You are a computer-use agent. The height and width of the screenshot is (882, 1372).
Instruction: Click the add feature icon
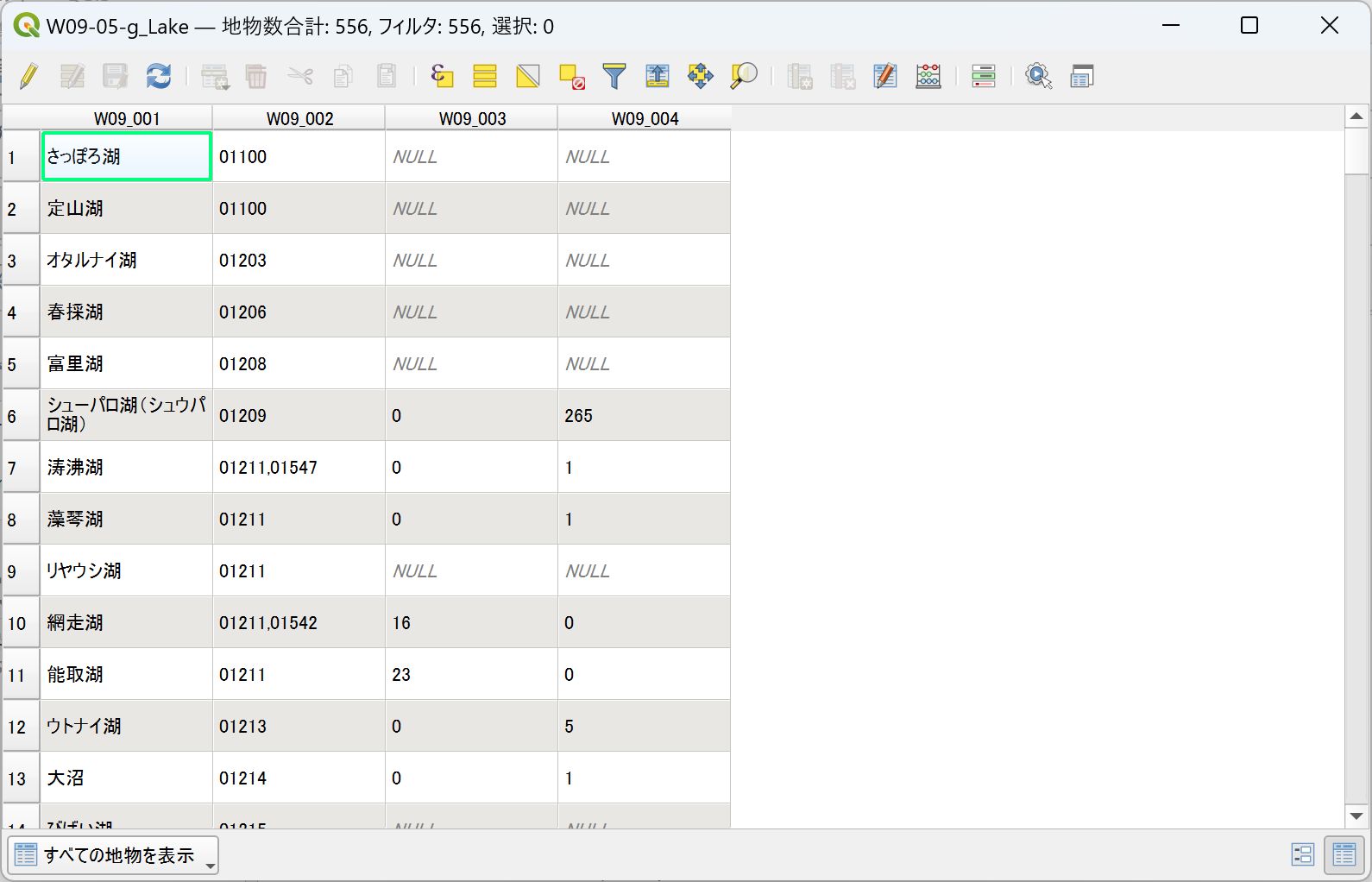coord(215,76)
